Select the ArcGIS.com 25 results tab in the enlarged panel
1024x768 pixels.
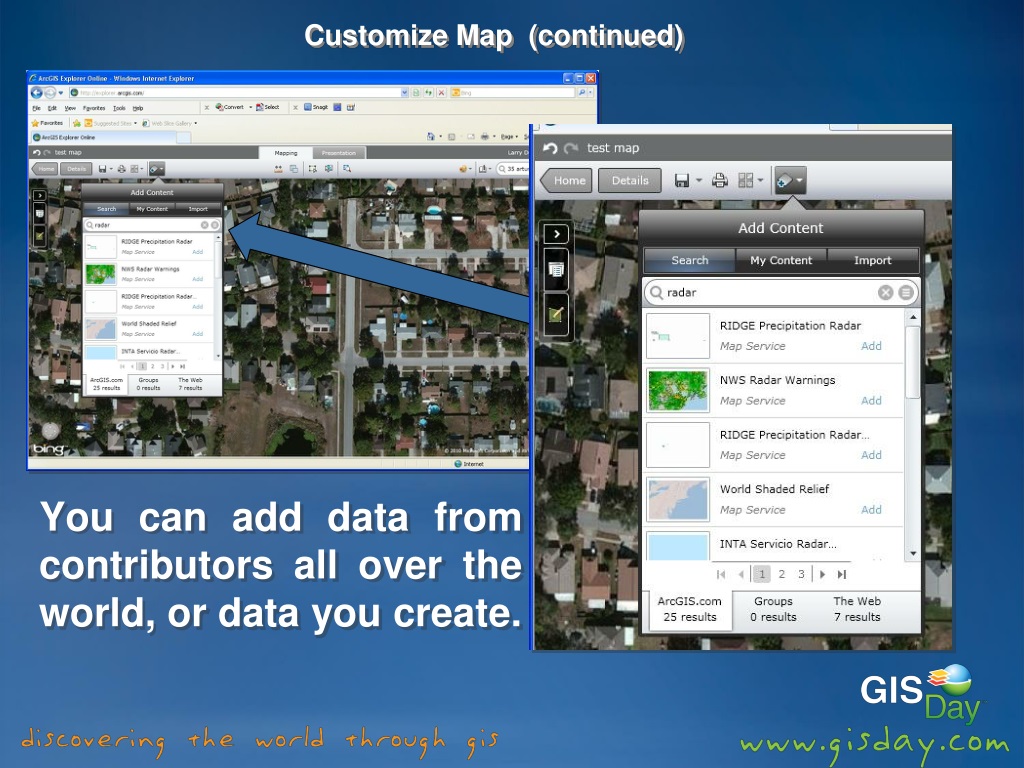(690, 609)
